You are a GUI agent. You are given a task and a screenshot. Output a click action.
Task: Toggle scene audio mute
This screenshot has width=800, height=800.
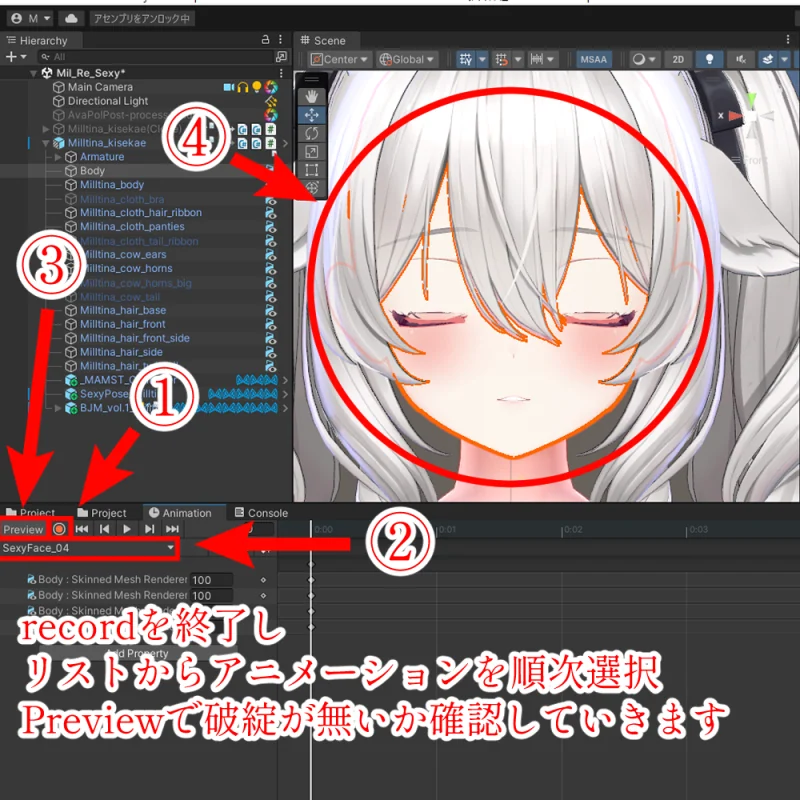[741, 59]
